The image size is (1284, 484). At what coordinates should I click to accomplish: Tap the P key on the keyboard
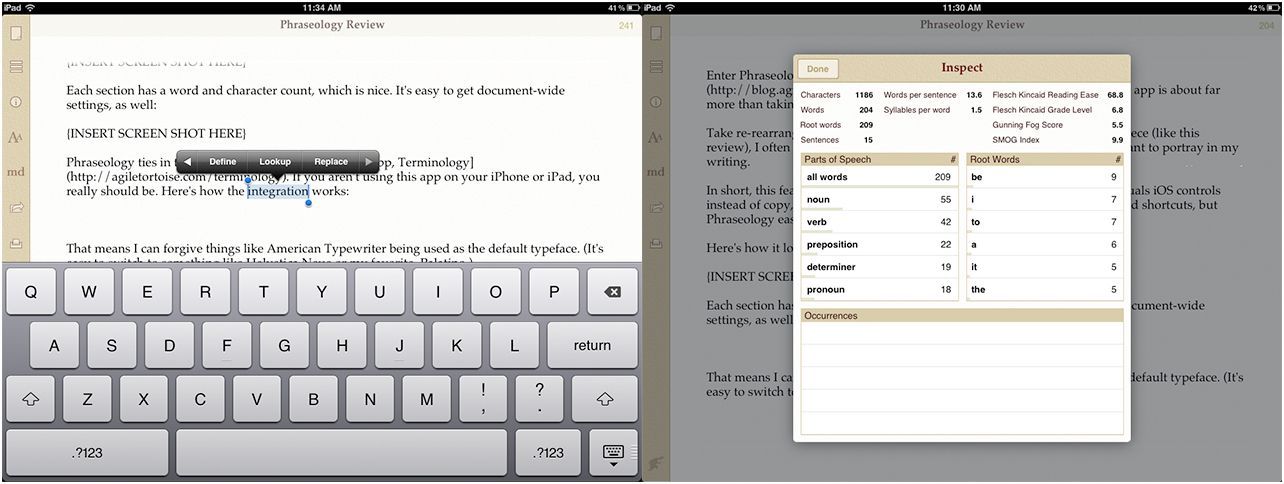553,292
